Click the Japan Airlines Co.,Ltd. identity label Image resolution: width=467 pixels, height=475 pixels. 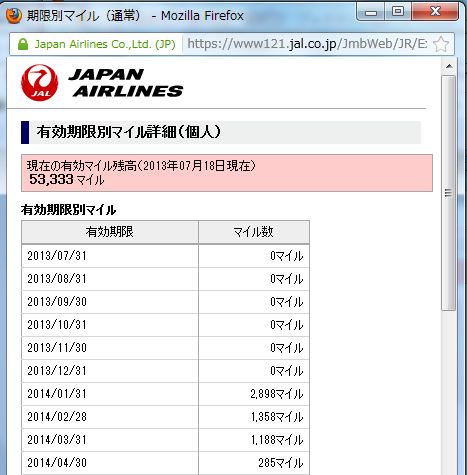tap(105, 44)
